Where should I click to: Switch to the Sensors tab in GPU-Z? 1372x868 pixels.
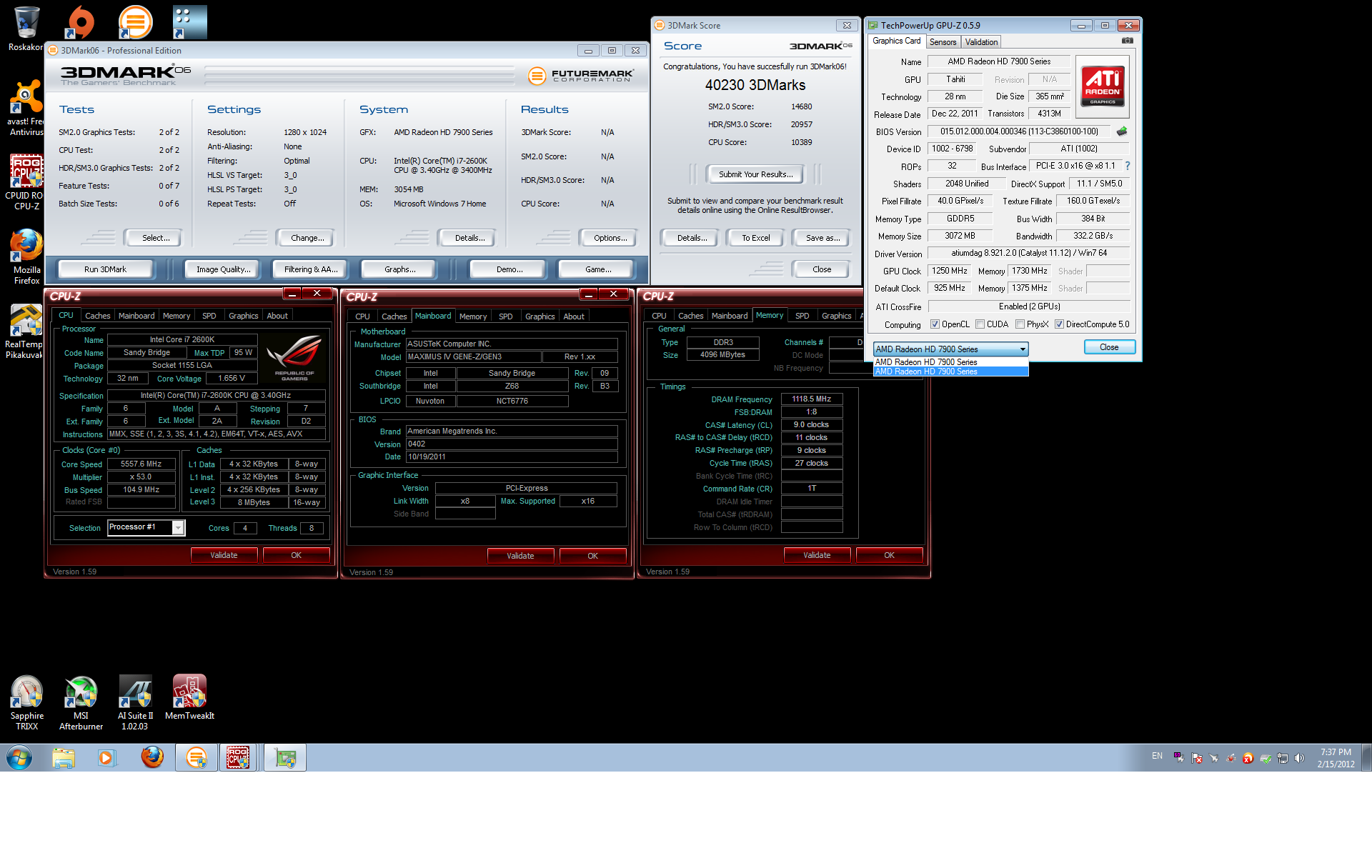pyautogui.click(x=943, y=42)
